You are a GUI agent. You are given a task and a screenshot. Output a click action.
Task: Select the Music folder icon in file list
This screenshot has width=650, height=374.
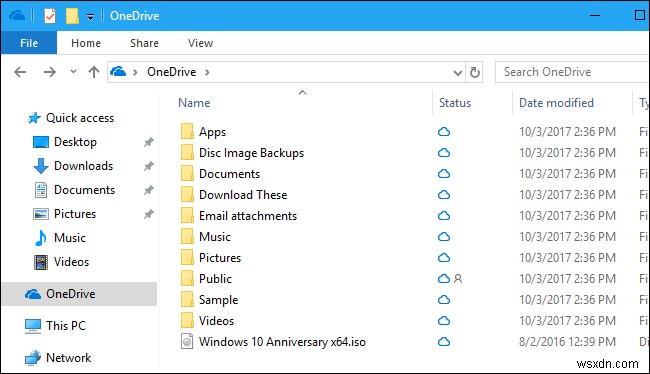click(x=187, y=236)
